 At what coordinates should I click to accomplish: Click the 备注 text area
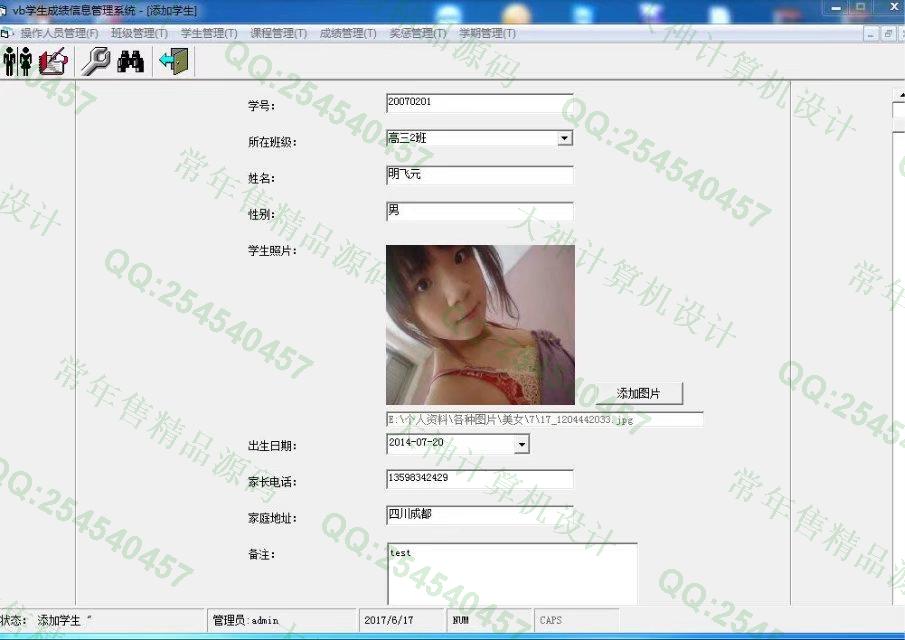tap(512, 574)
